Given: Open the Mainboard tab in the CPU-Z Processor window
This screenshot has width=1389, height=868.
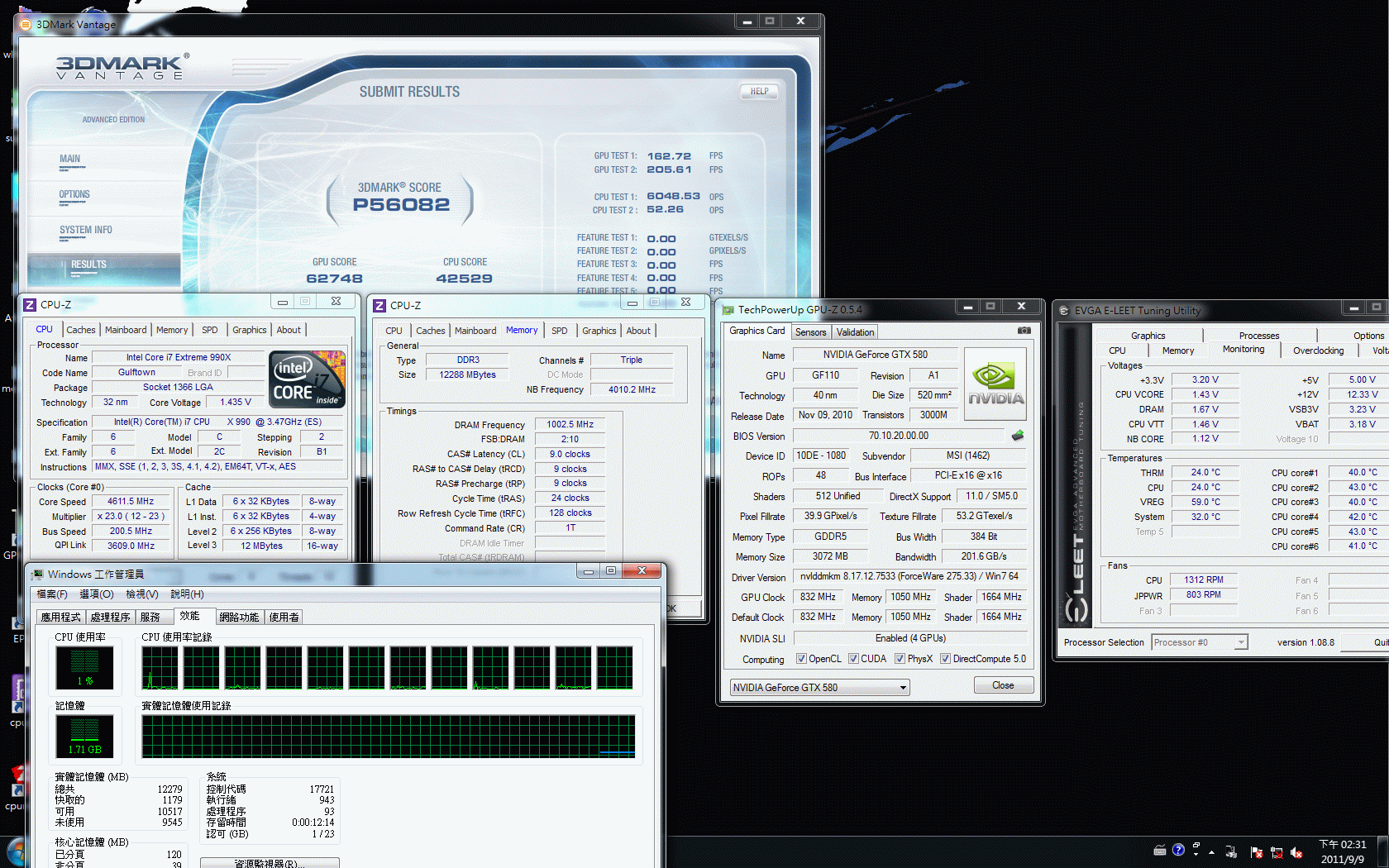Looking at the screenshot, I should (x=126, y=330).
